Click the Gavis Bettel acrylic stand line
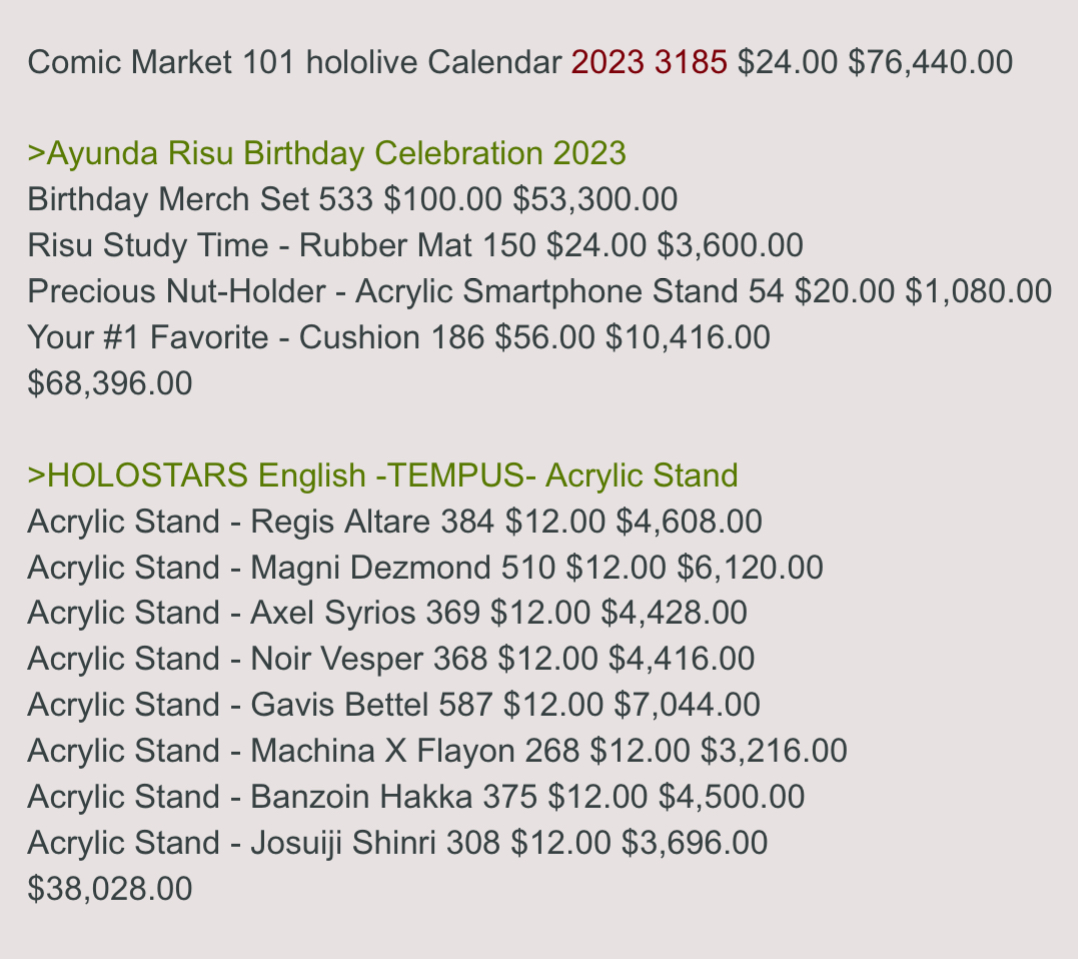The image size is (1078, 959). 394,705
